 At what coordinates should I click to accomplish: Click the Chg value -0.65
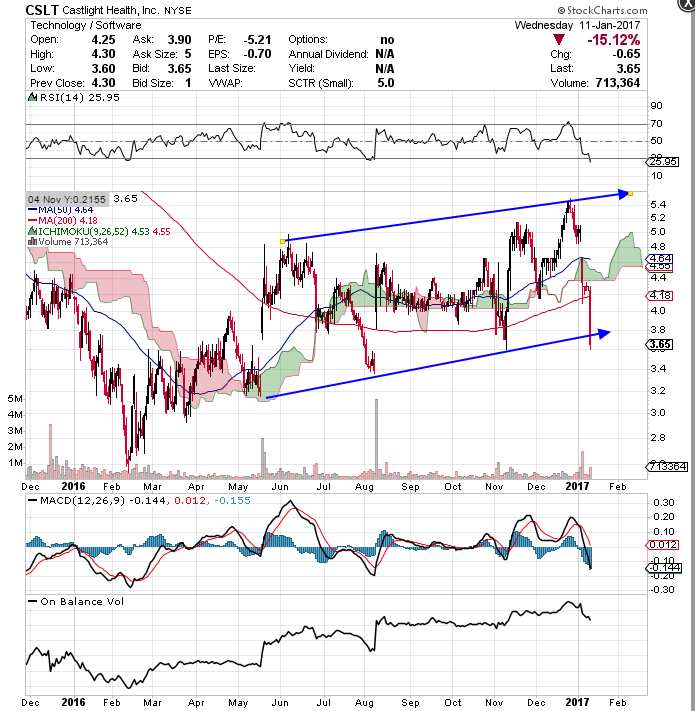tap(626, 54)
